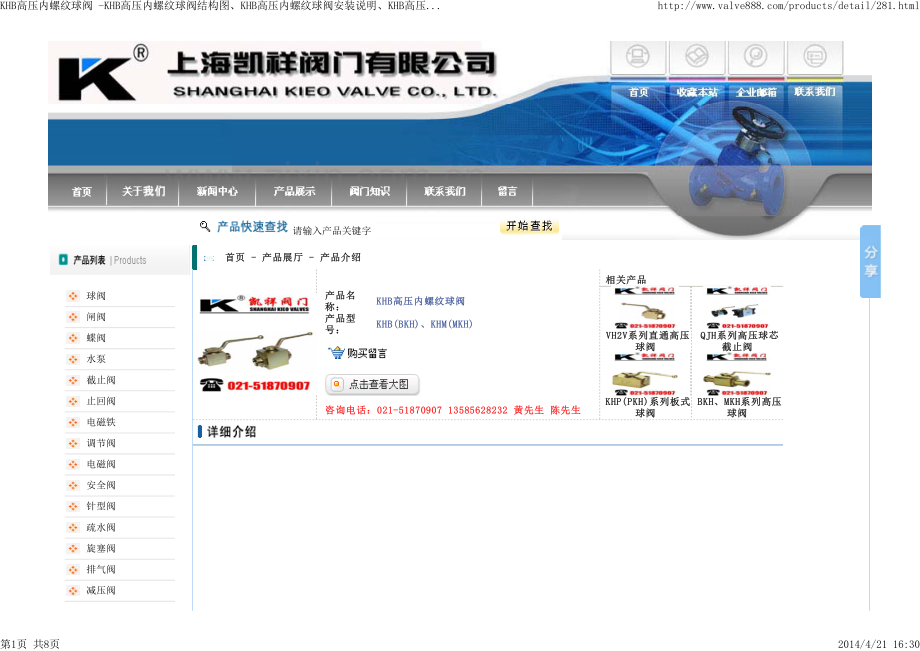Click the mailbox icon above 企业邮箱
The image size is (920, 651).
756,56
